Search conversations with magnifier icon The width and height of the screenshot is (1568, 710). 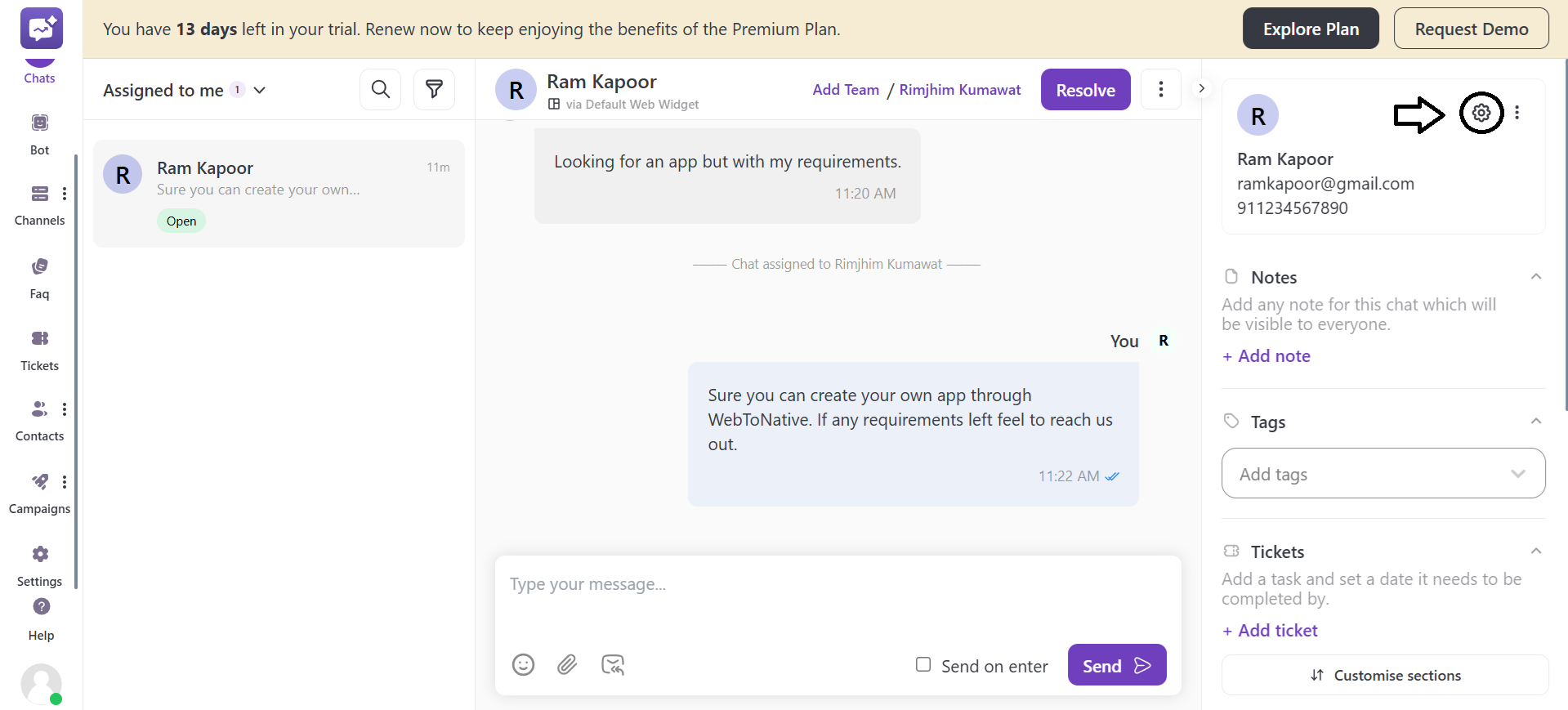(381, 89)
